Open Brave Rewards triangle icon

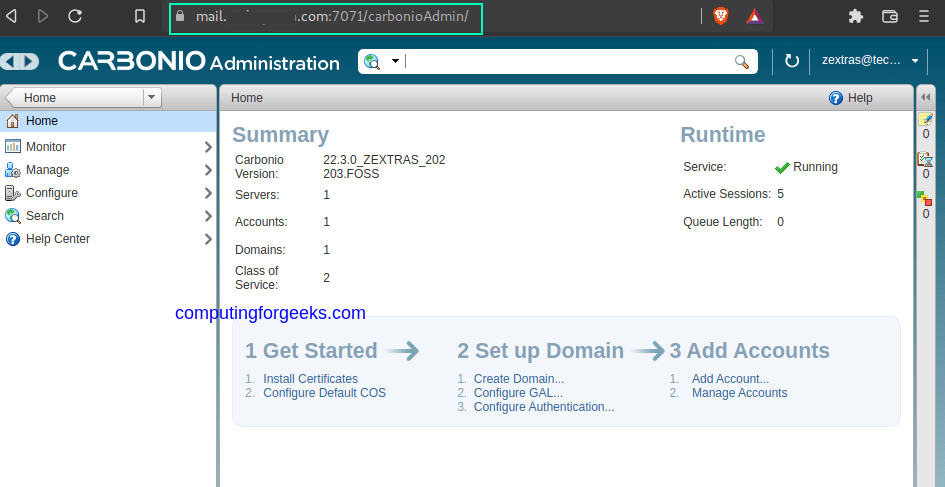[x=755, y=16]
